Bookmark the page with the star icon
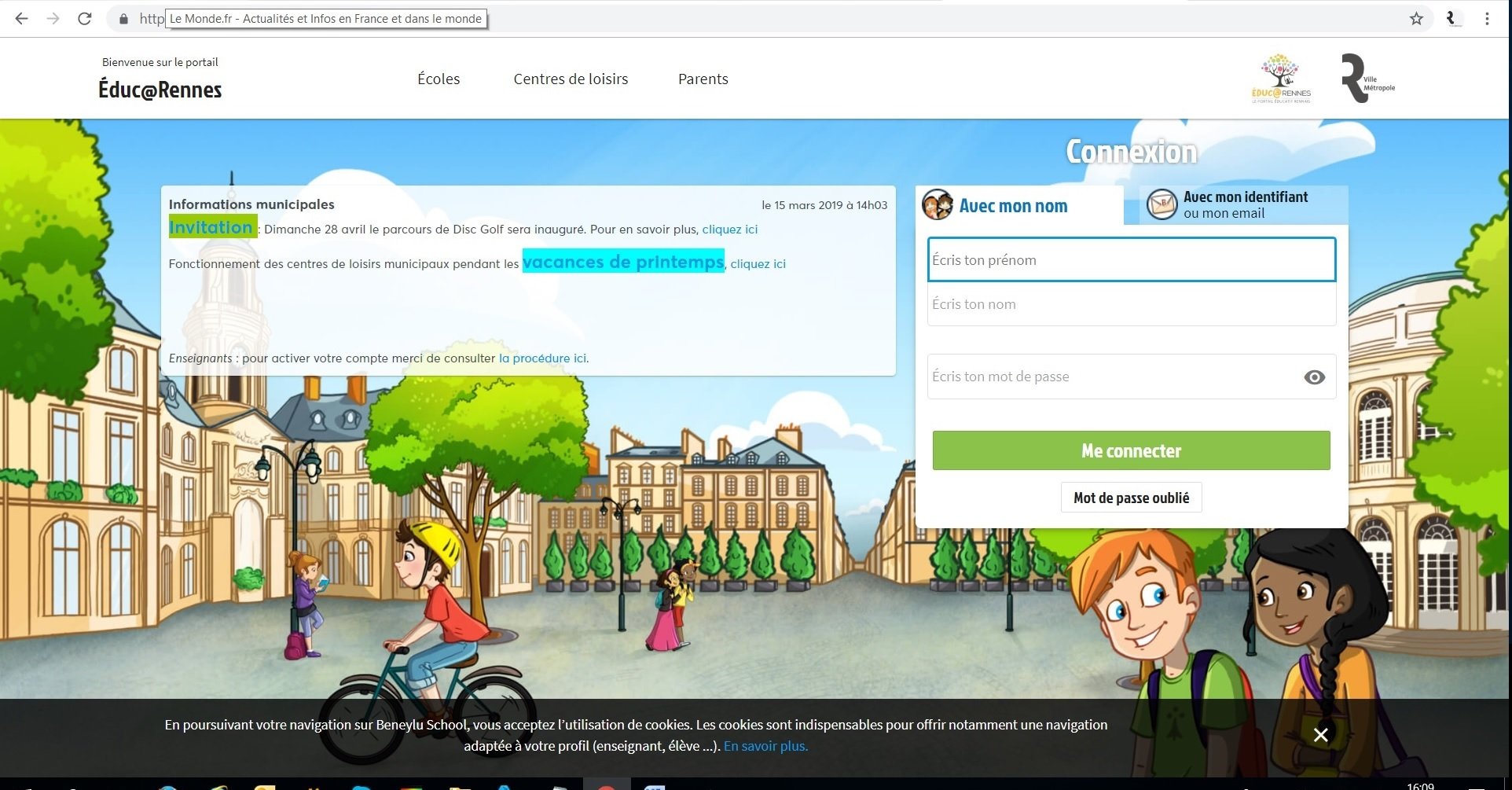Screen dimensions: 1512x790 (x=1416, y=19)
